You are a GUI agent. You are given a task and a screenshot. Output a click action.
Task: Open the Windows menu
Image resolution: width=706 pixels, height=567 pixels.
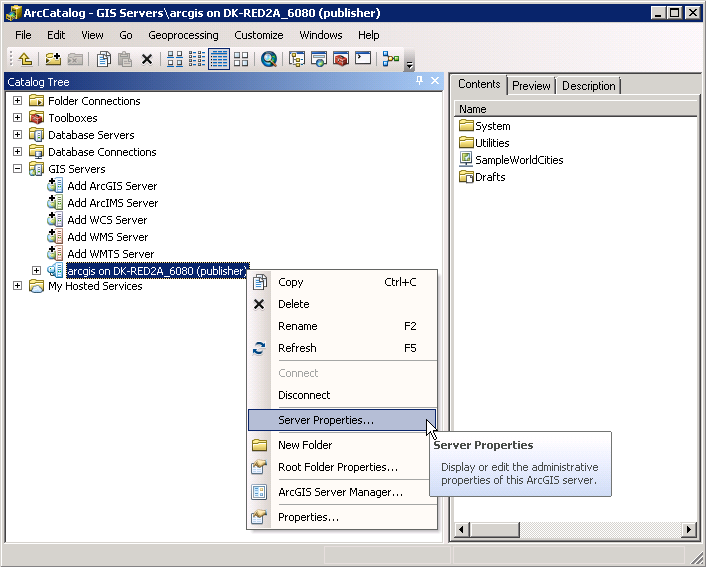pos(321,35)
